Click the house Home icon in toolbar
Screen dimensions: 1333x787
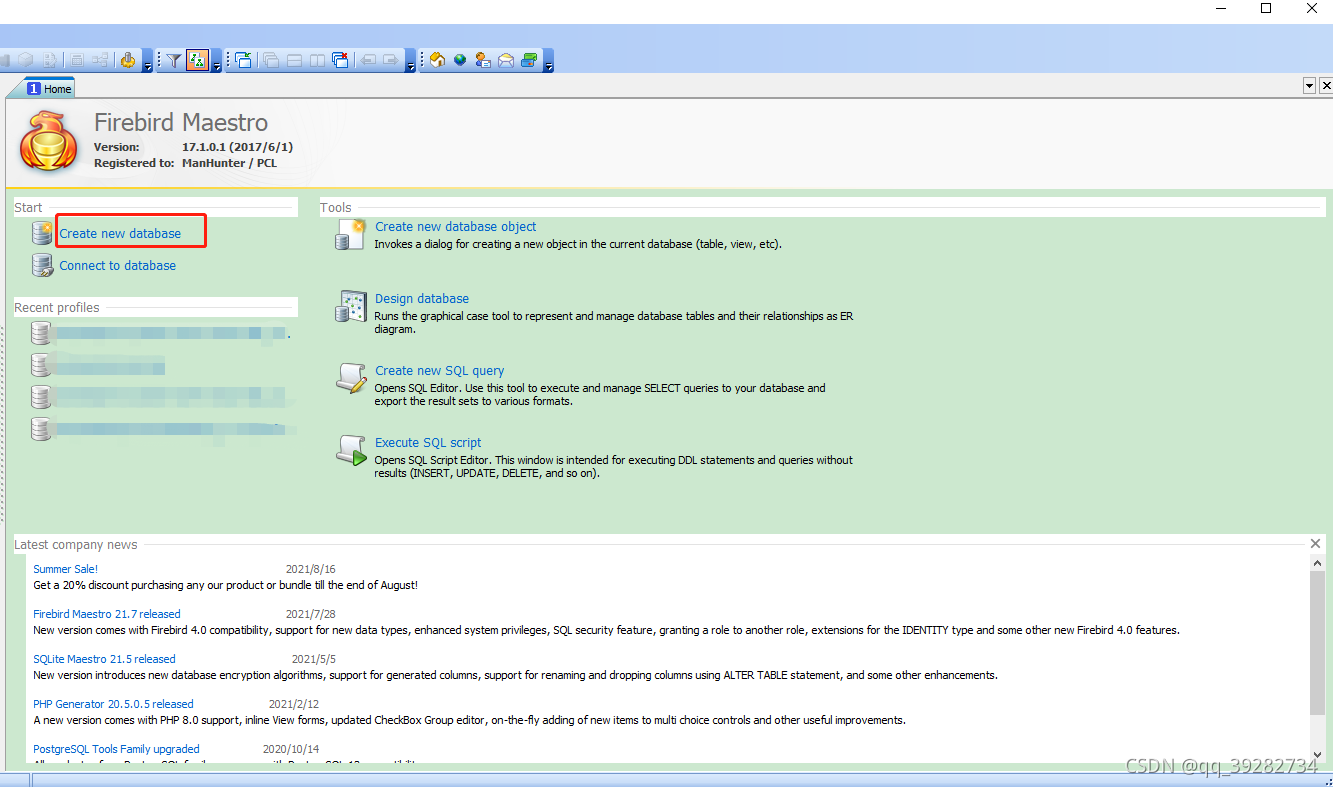(437, 61)
